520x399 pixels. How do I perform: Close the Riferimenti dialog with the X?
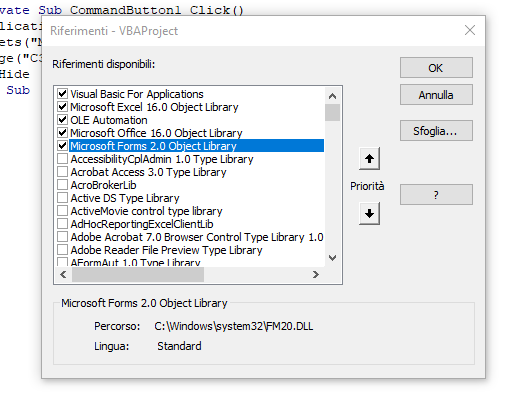click(470, 30)
